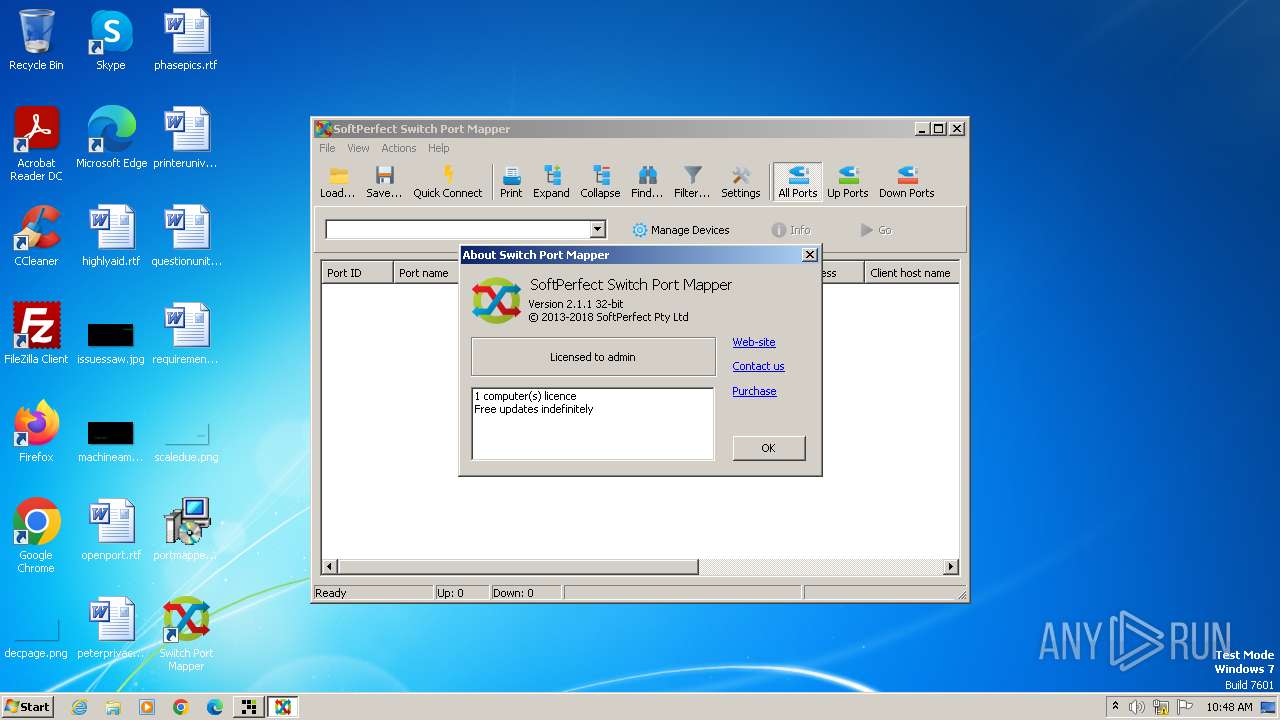The height and width of the screenshot is (720, 1280).
Task: Click the Print toolbar icon
Action: (511, 182)
